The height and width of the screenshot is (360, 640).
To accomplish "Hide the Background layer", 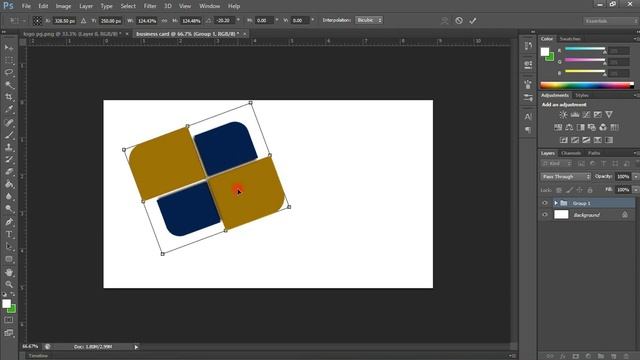I will click(545, 215).
